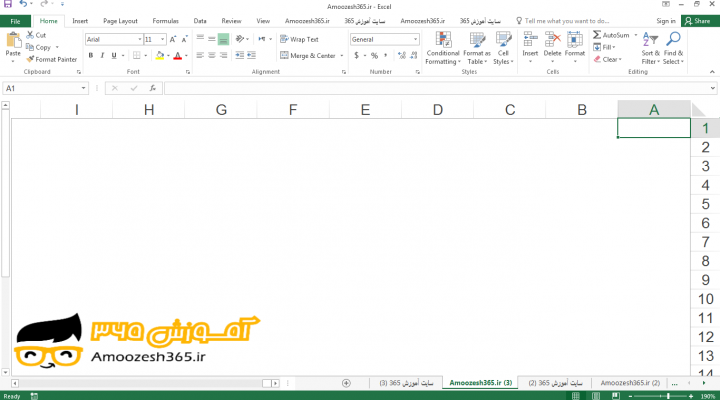The height and width of the screenshot is (400, 720).
Task: Click Sign in link
Action: 666,21
